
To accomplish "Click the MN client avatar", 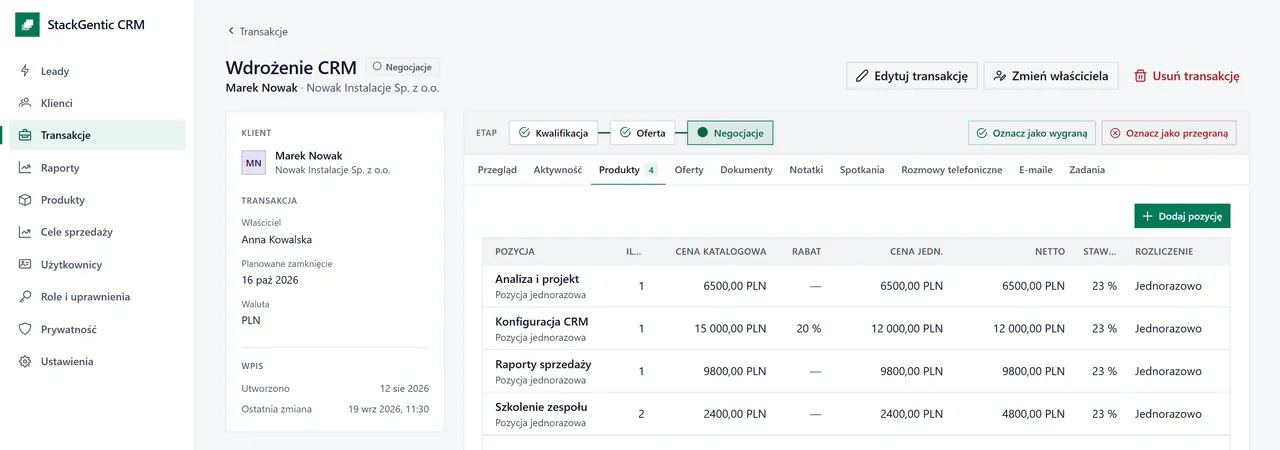I will click(x=254, y=162).
